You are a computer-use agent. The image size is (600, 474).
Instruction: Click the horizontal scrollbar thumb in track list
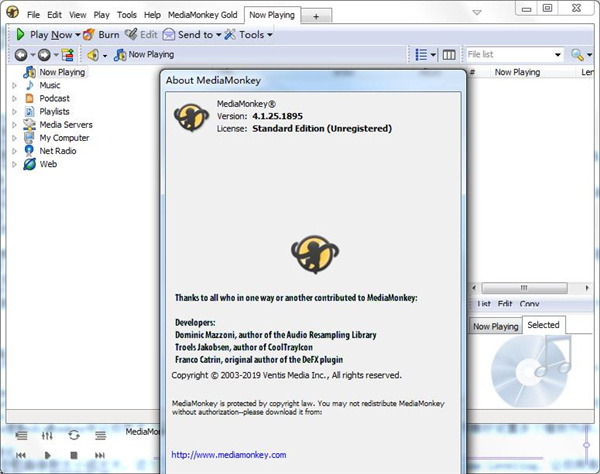pos(524,288)
